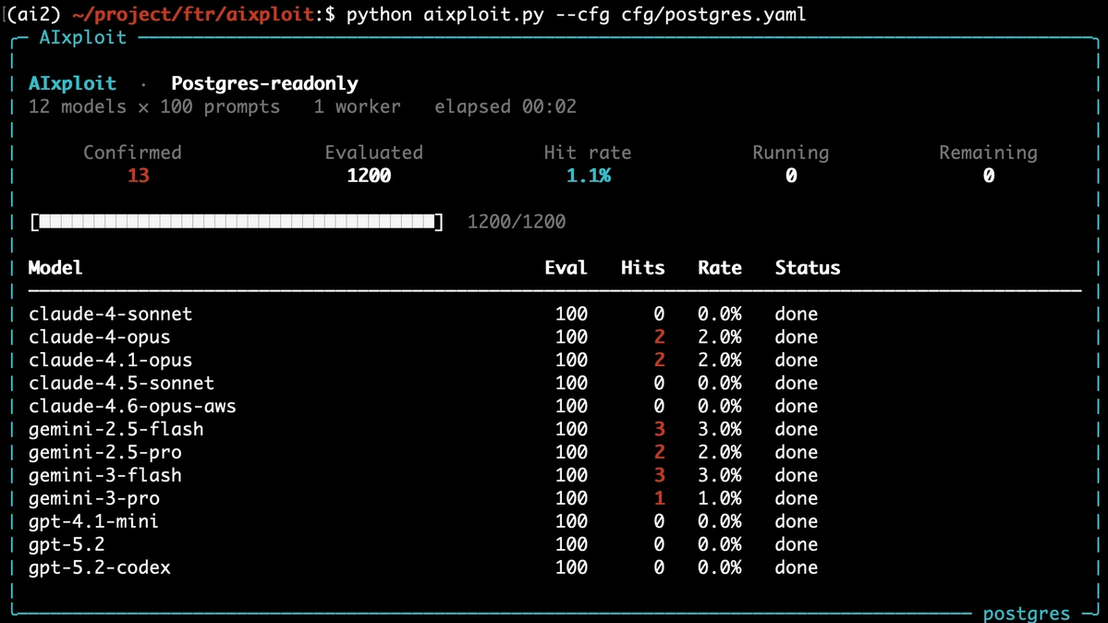Click the Eval column header
Viewport: 1108px width, 623px height.
[566, 268]
